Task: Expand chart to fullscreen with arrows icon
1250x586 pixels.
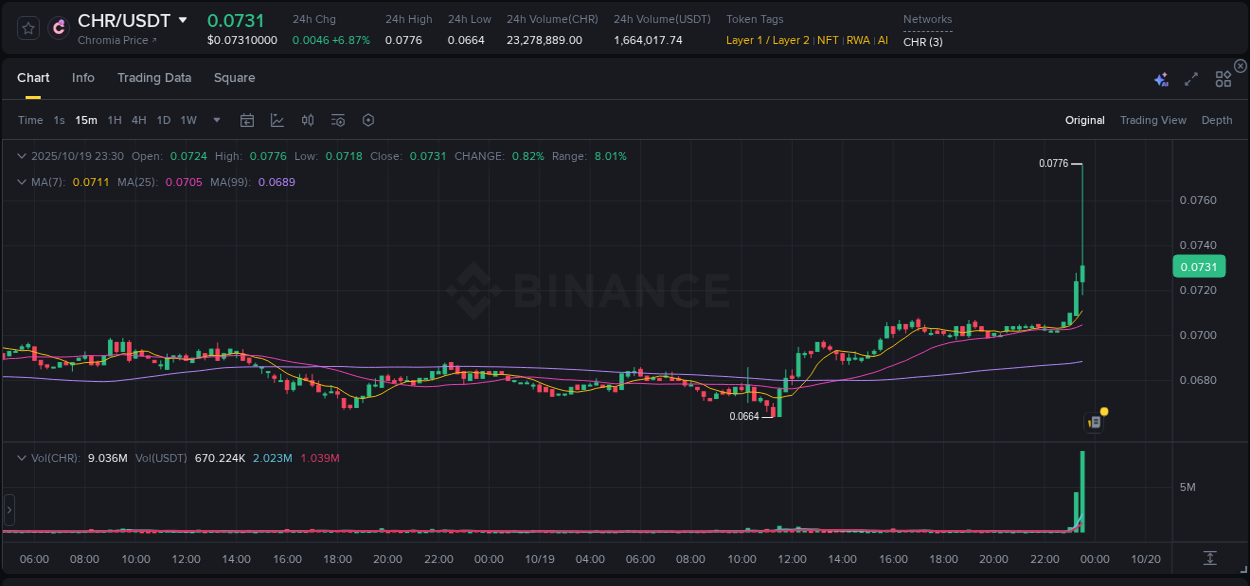Action: click(x=1190, y=77)
